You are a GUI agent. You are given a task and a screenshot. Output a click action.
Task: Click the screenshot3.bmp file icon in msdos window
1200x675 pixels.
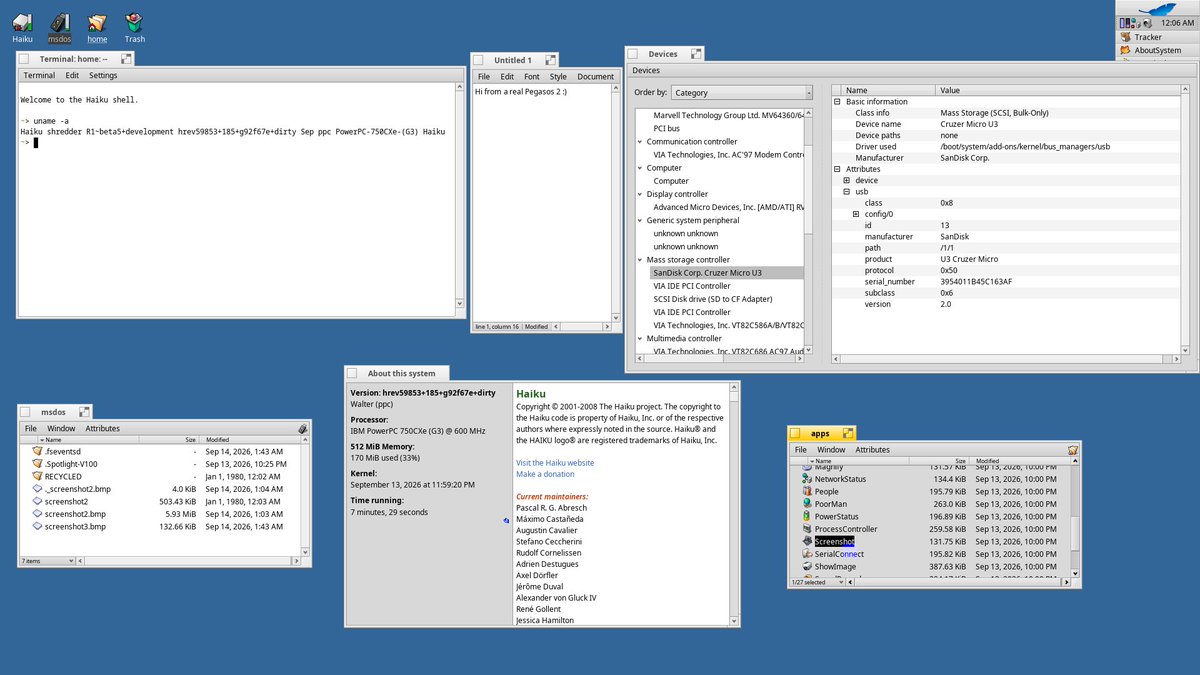(37, 526)
